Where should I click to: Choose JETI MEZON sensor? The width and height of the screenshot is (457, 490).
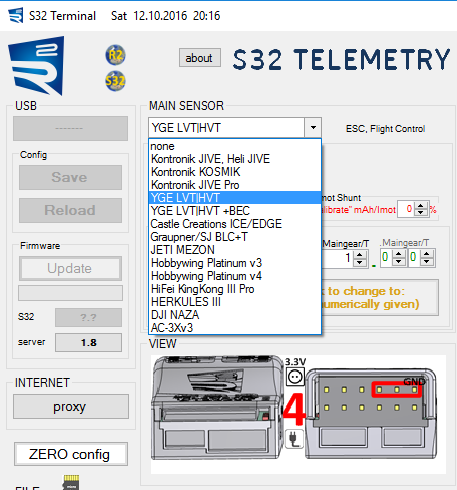[x=235, y=250]
